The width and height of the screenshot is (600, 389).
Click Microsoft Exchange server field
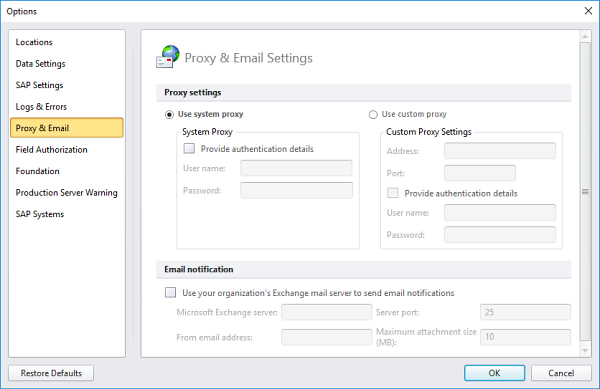[x=326, y=312]
